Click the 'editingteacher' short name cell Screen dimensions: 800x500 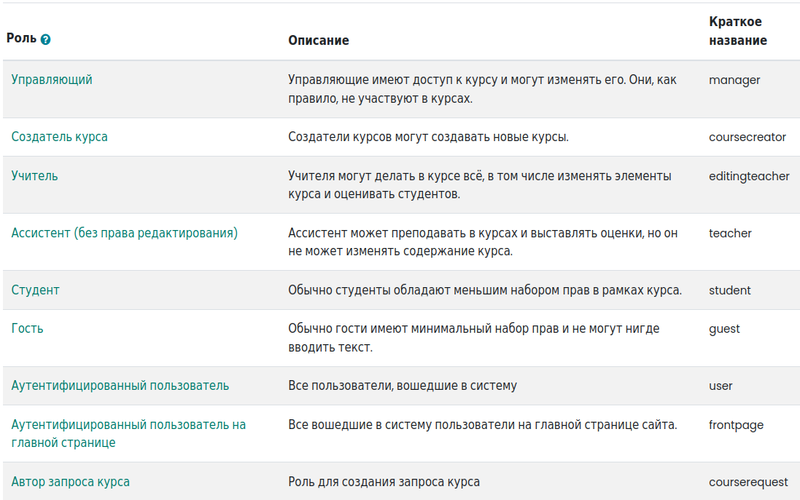coord(749,176)
